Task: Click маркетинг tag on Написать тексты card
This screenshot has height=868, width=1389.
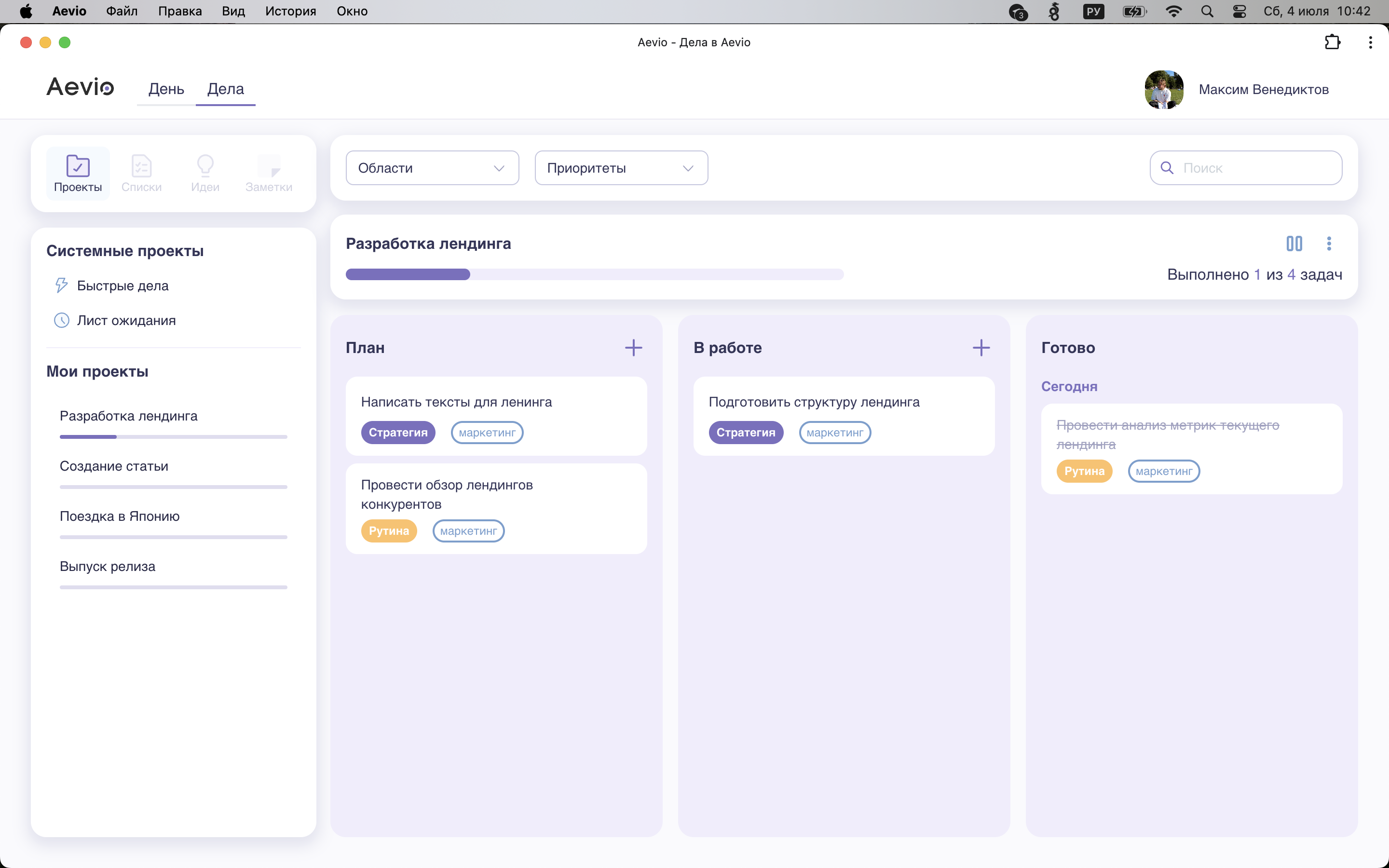Action: tap(487, 432)
